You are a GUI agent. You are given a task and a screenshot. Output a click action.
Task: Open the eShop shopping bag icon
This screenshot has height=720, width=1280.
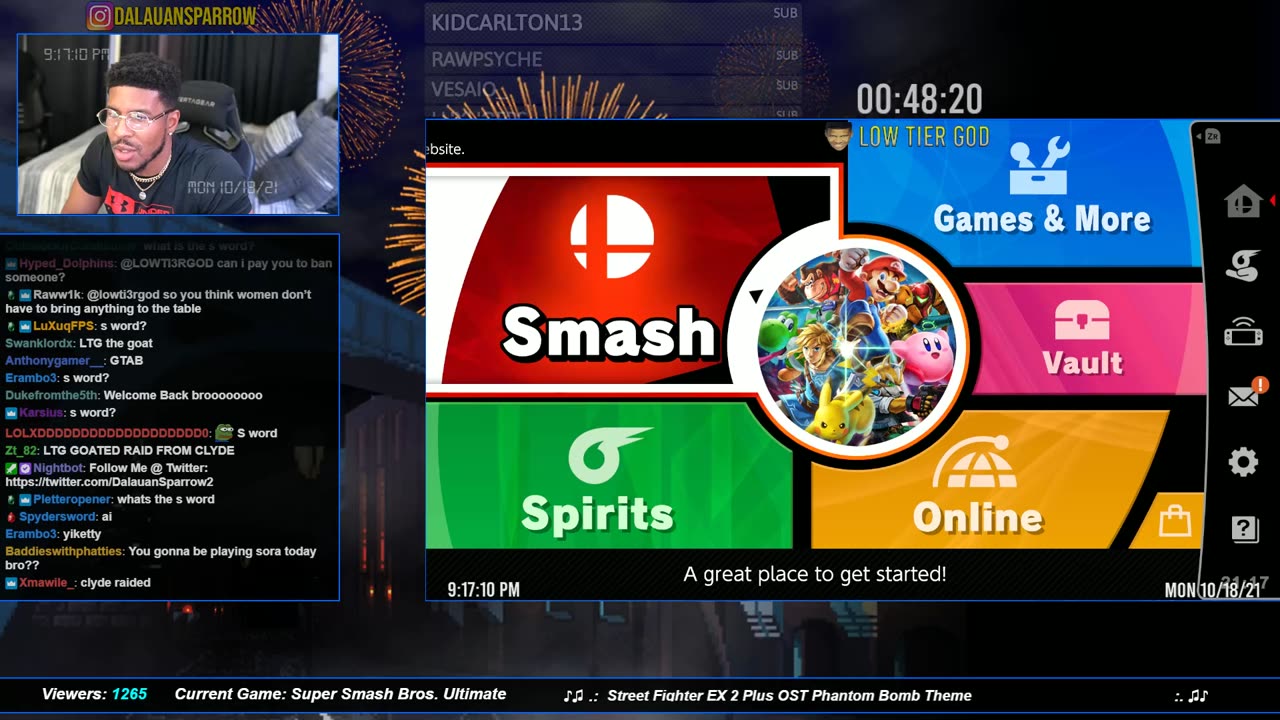pyautogui.click(x=1174, y=521)
